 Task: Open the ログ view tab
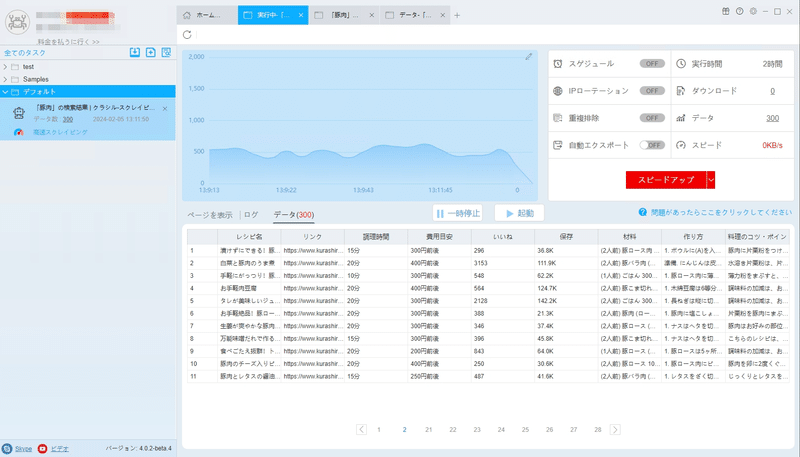tap(251, 215)
